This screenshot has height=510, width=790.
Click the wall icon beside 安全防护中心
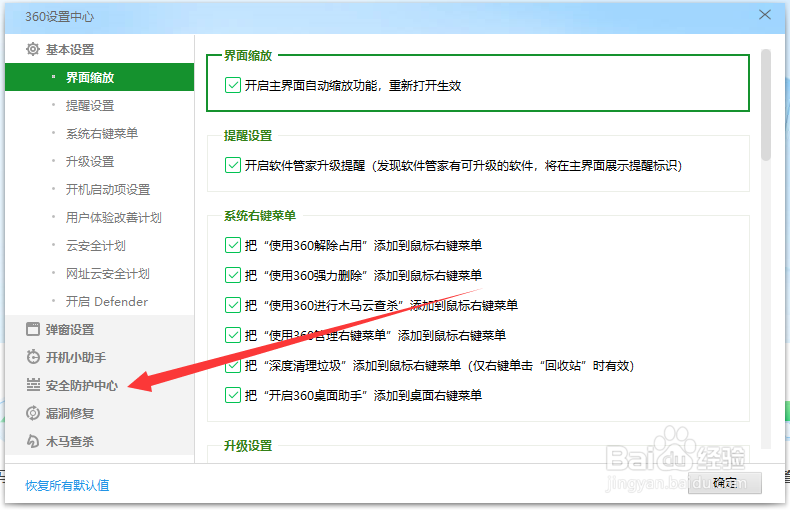pos(33,385)
